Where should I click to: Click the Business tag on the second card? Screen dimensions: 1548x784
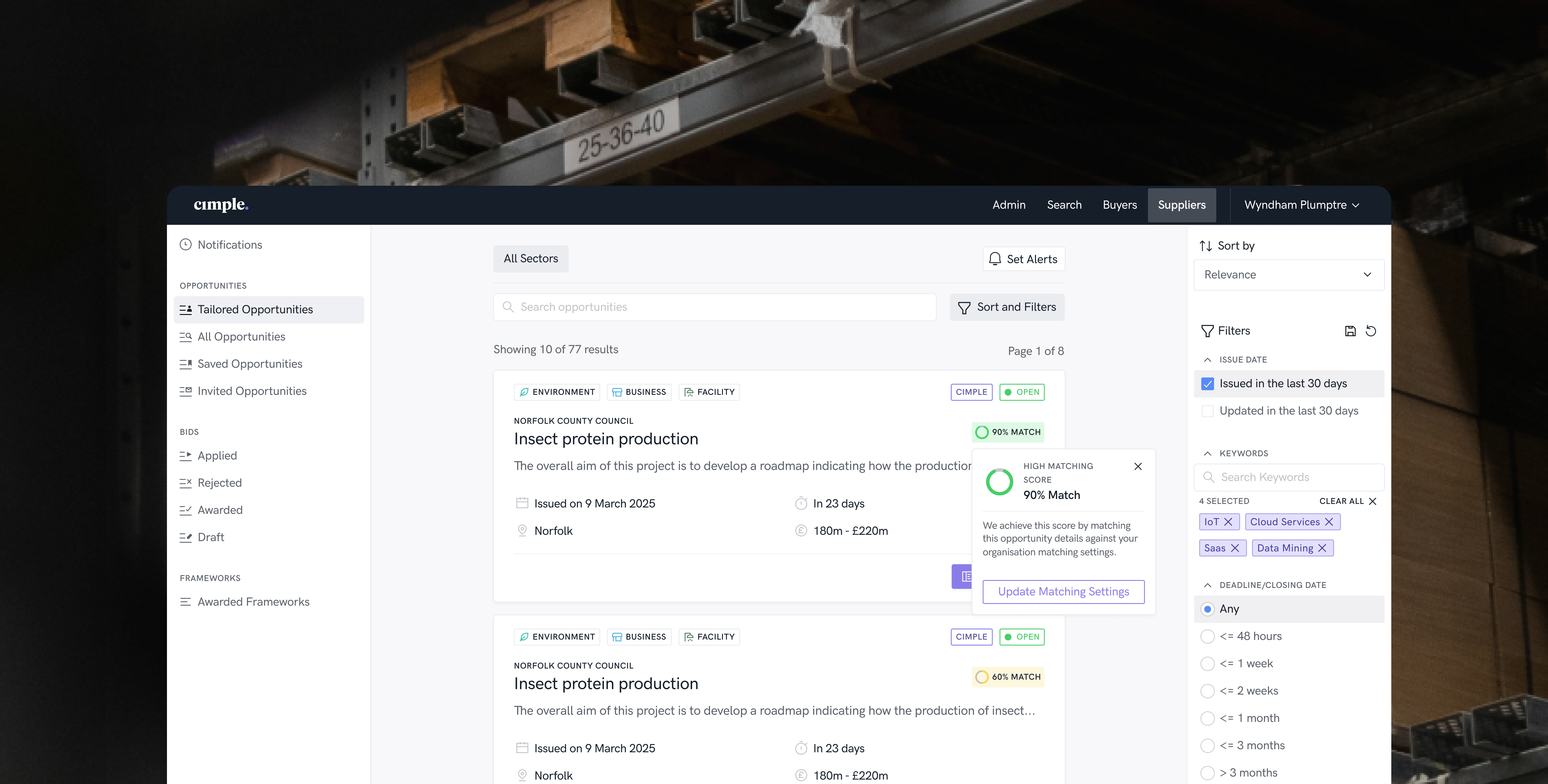click(x=639, y=637)
